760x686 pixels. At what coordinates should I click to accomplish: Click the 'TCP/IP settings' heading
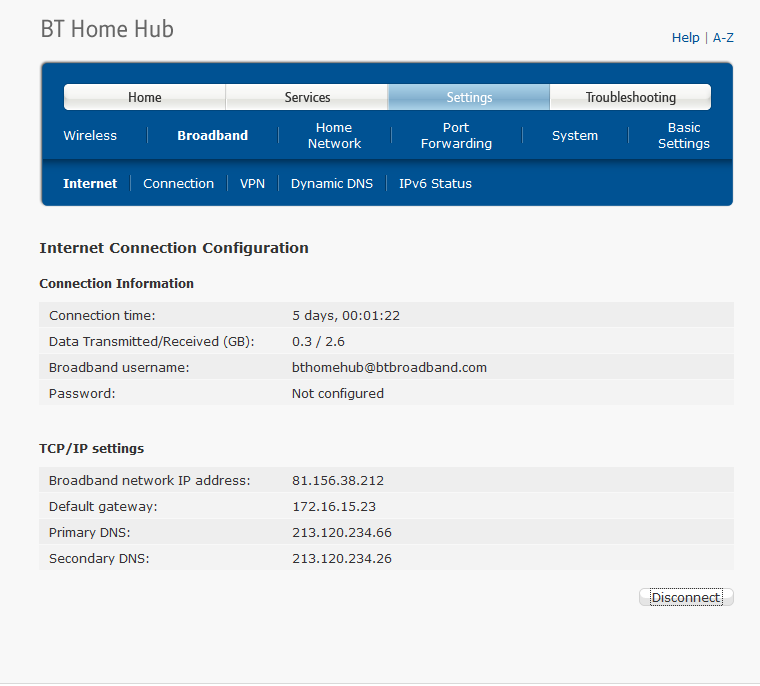click(x=92, y=448)
